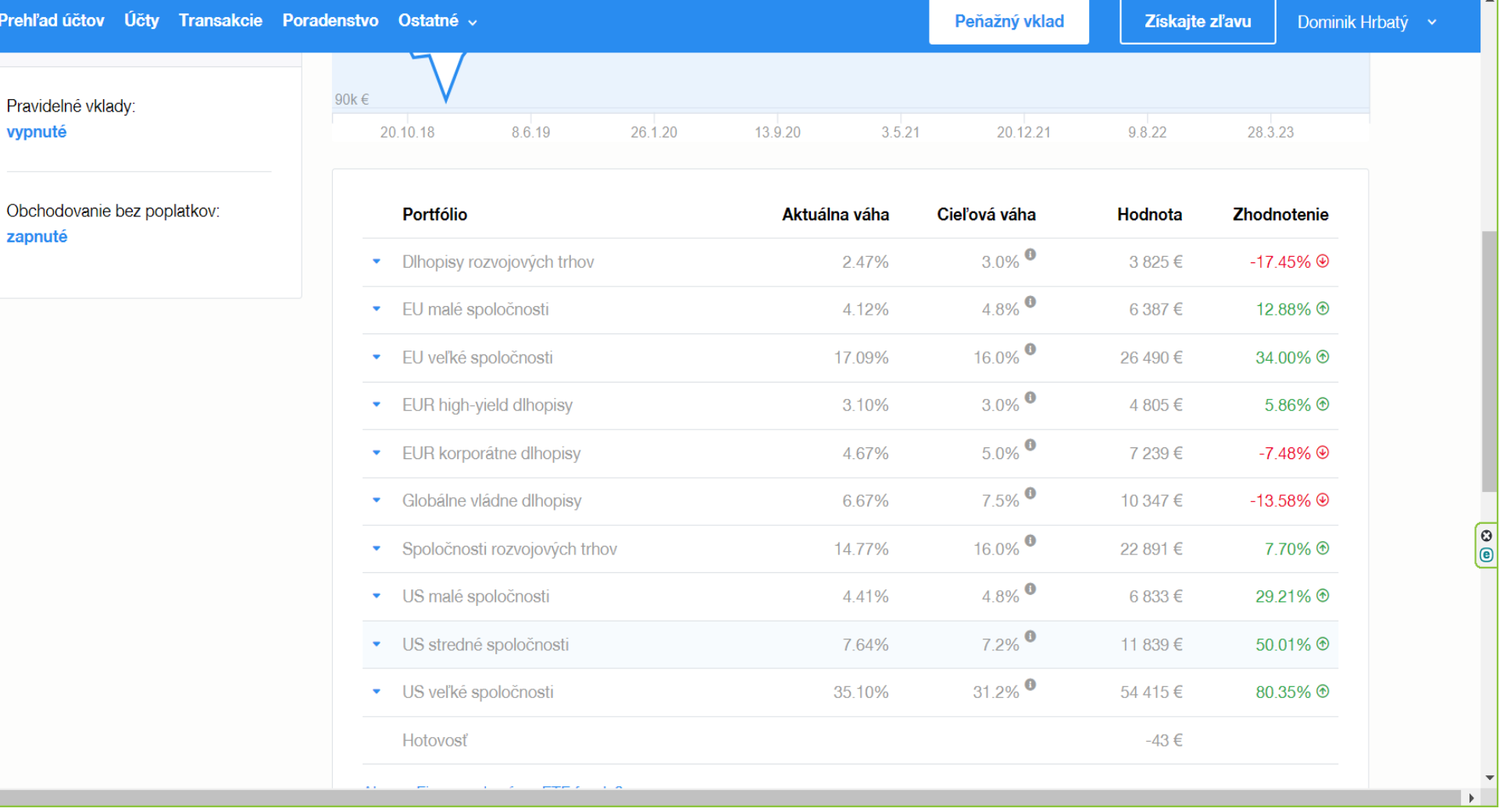Click the Peňažný vklad button
The image size is (1500, 812).
[1008, 22]
